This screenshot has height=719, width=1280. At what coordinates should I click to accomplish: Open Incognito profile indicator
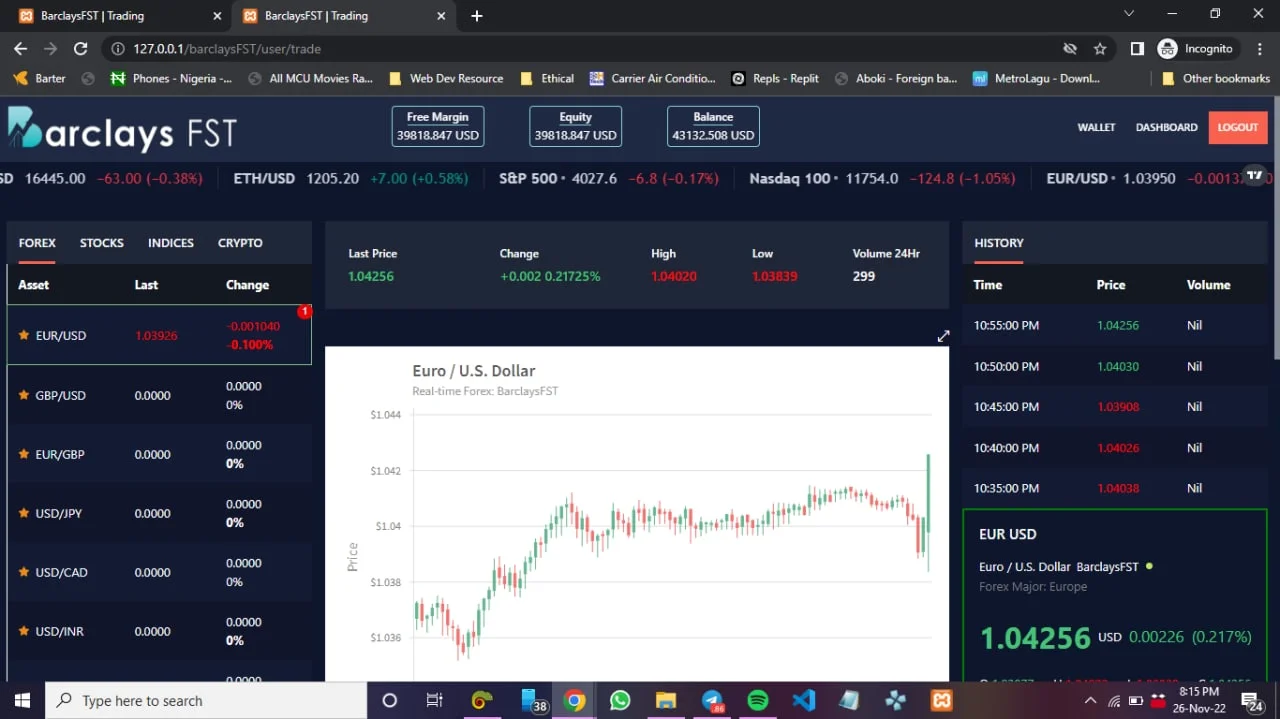tap(1196, 48)
